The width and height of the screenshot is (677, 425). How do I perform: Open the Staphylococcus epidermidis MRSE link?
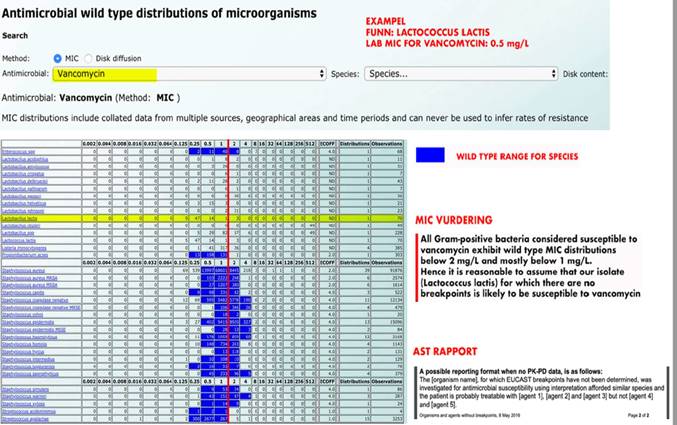click(x=34, y=330)
